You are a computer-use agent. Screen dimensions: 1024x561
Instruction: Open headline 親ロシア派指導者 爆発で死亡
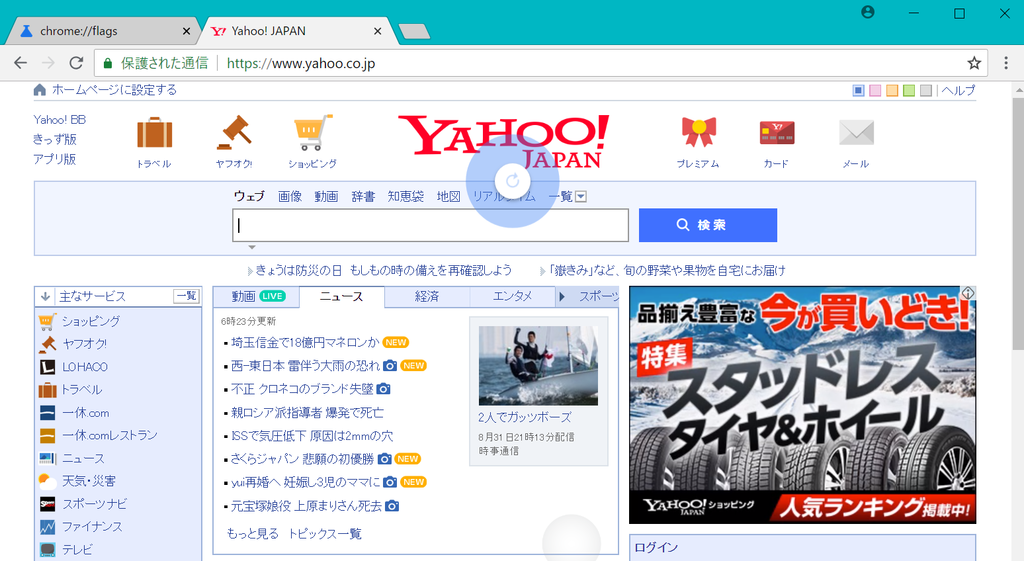click(308, 413)
